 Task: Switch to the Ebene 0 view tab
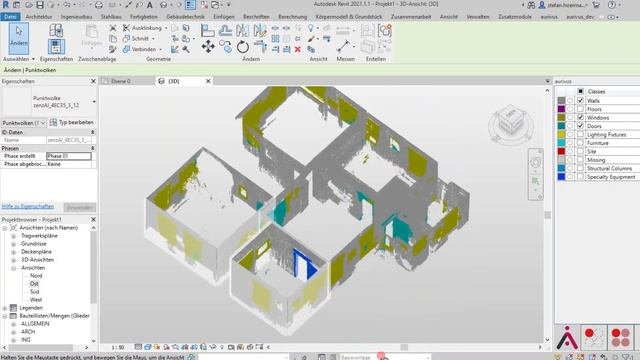pyautogui.click(x=120, y=81)
